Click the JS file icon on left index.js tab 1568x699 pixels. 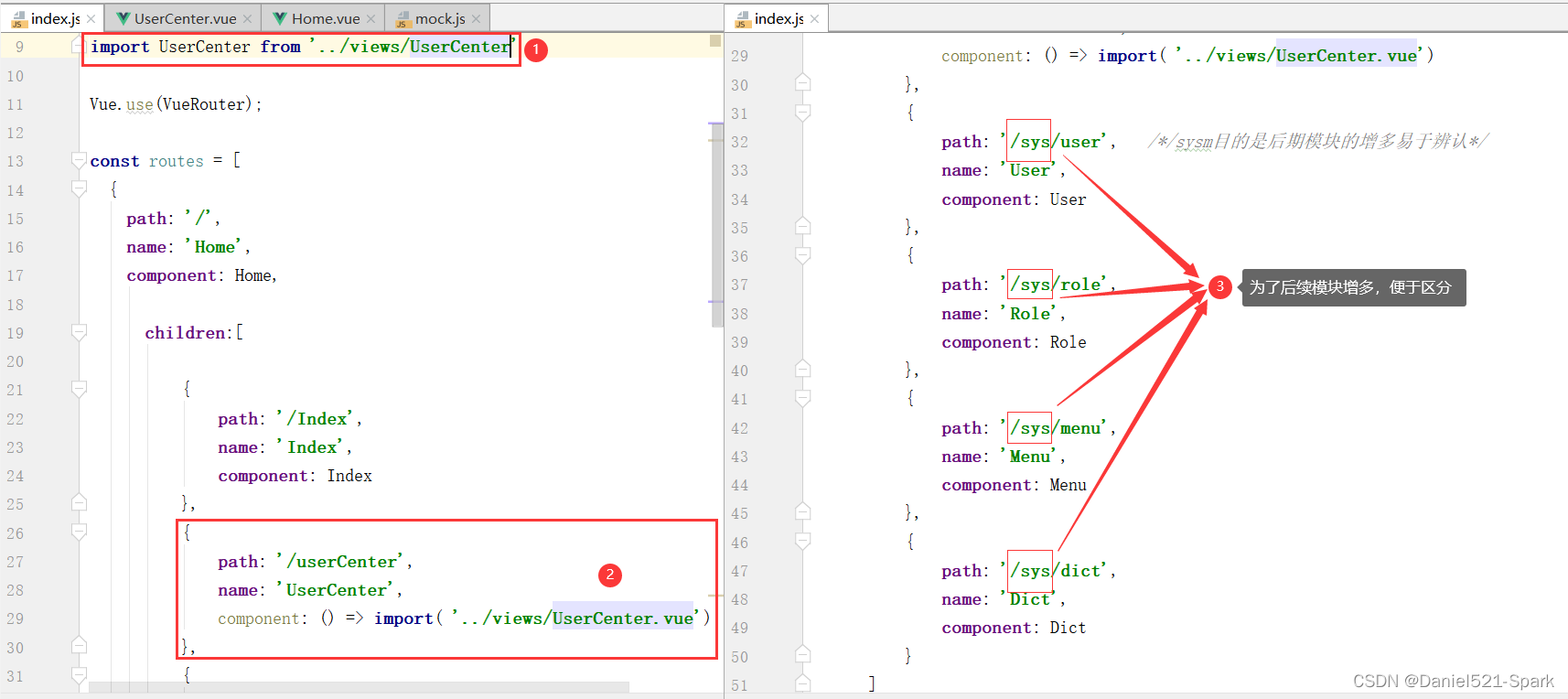point(18,19)
